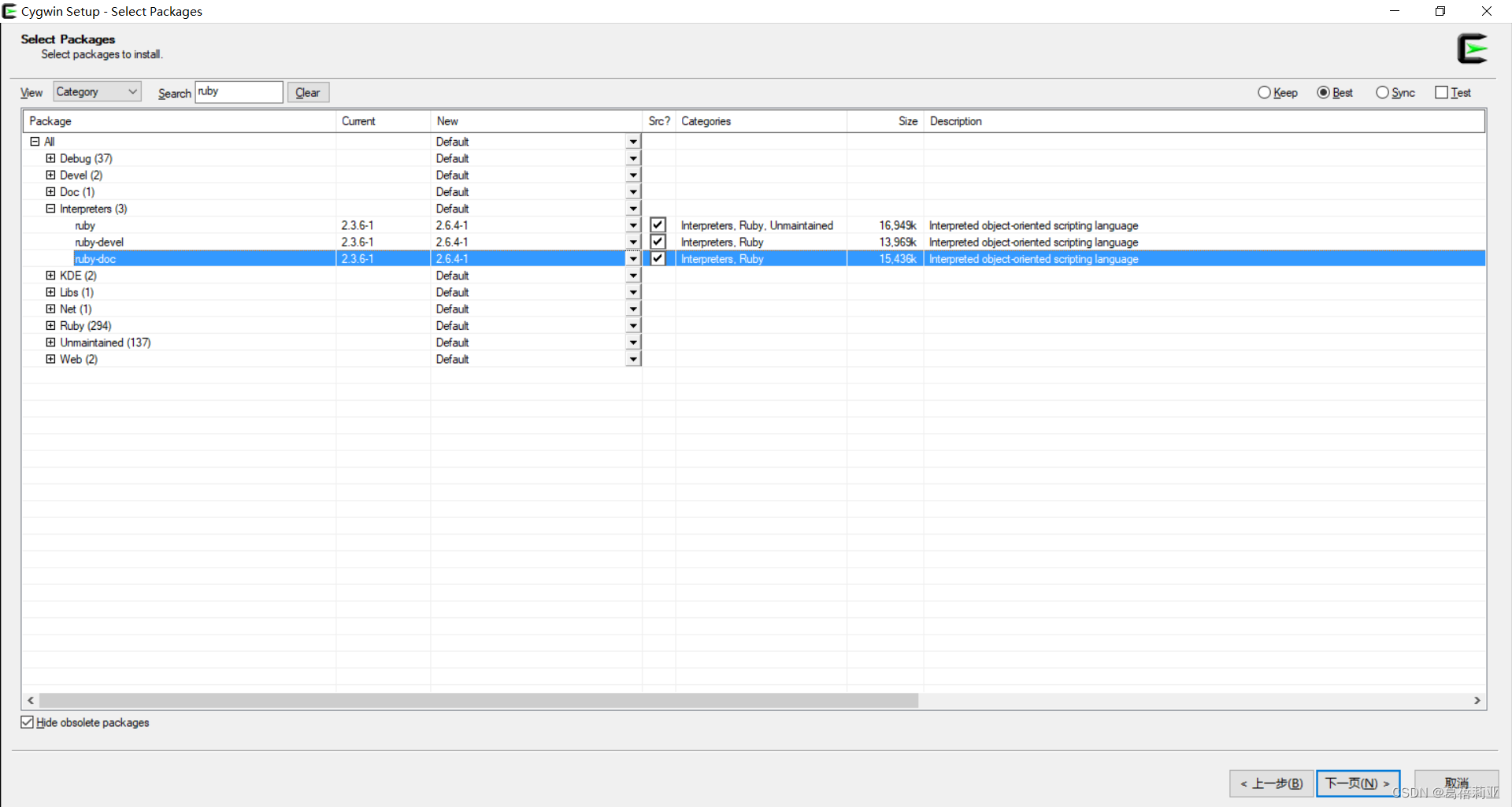Toggle Src checkbox for ruby package
Image resolution: width=1512 pixels, height=807 pixels.
(x=658, y=225)
